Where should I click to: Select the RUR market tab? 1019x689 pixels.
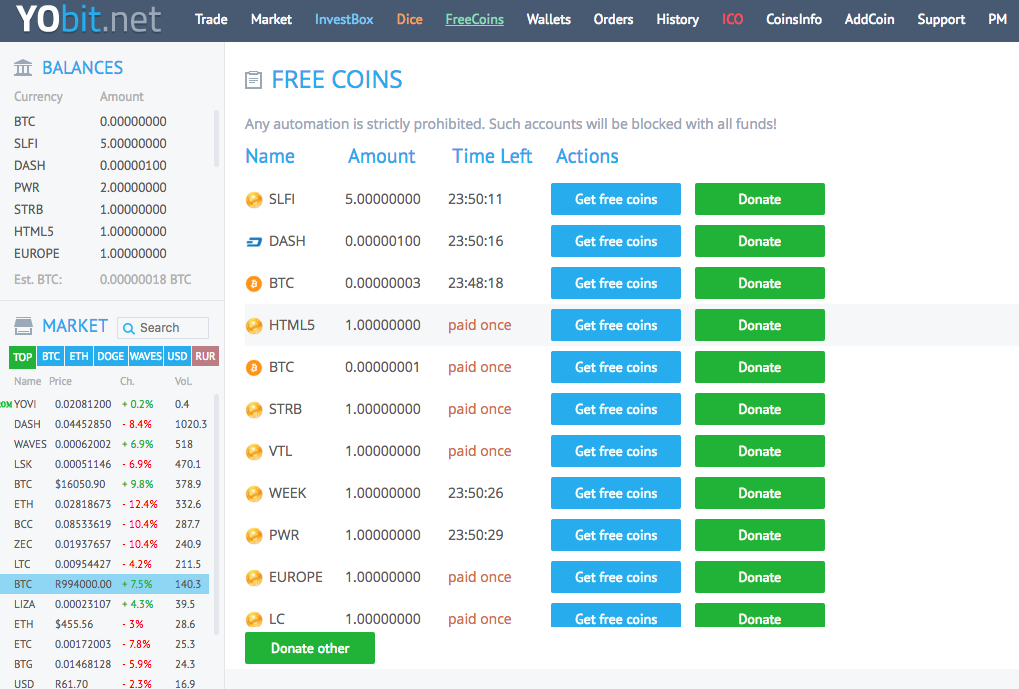tap(205, 356)
